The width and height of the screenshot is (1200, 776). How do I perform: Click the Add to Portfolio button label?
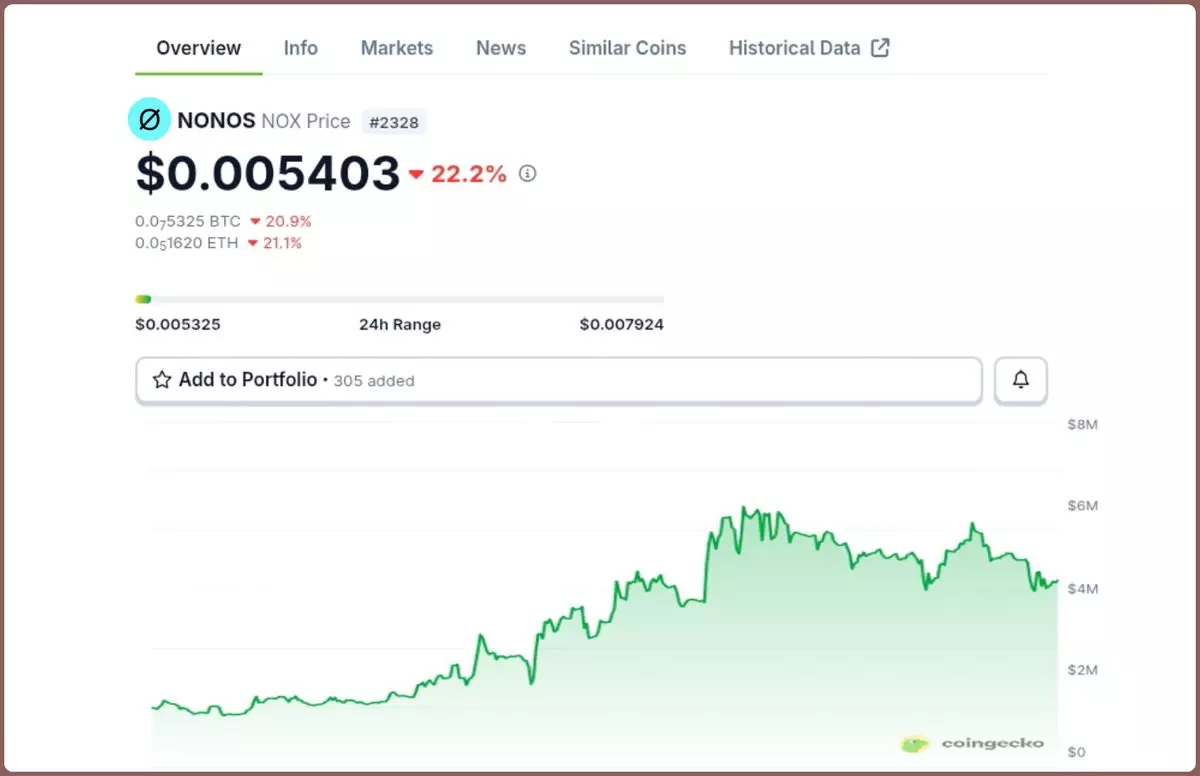pos(248,380)
